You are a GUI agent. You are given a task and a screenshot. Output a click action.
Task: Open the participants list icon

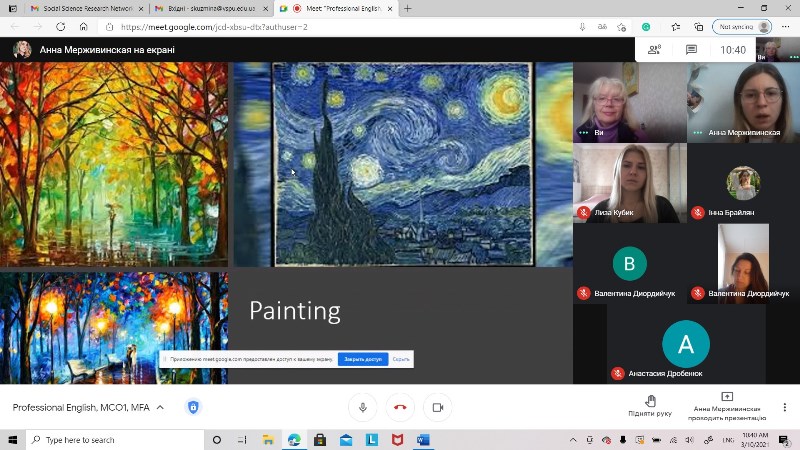(x=655, y=49)
